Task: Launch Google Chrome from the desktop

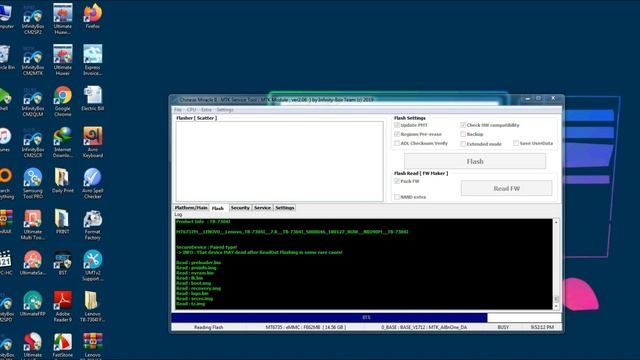Action: (62, 102)
